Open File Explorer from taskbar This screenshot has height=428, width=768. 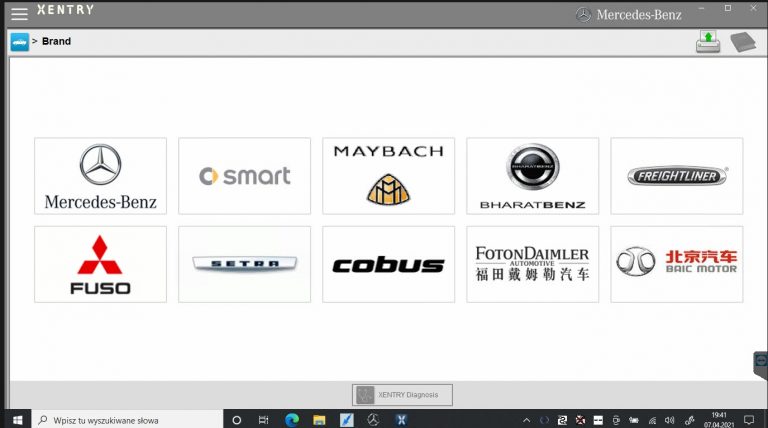(319, 420)
